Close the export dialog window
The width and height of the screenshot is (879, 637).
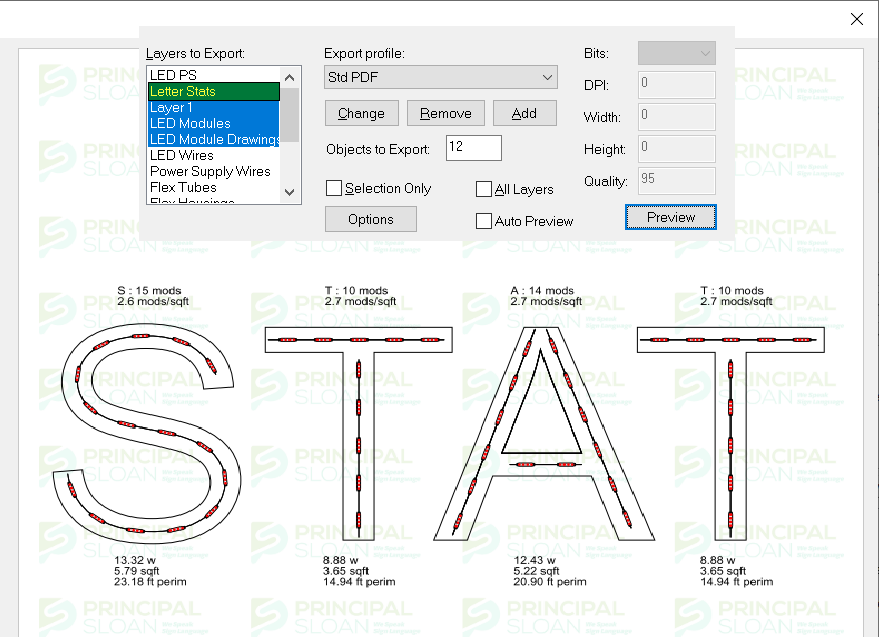[x=856, y=19]
